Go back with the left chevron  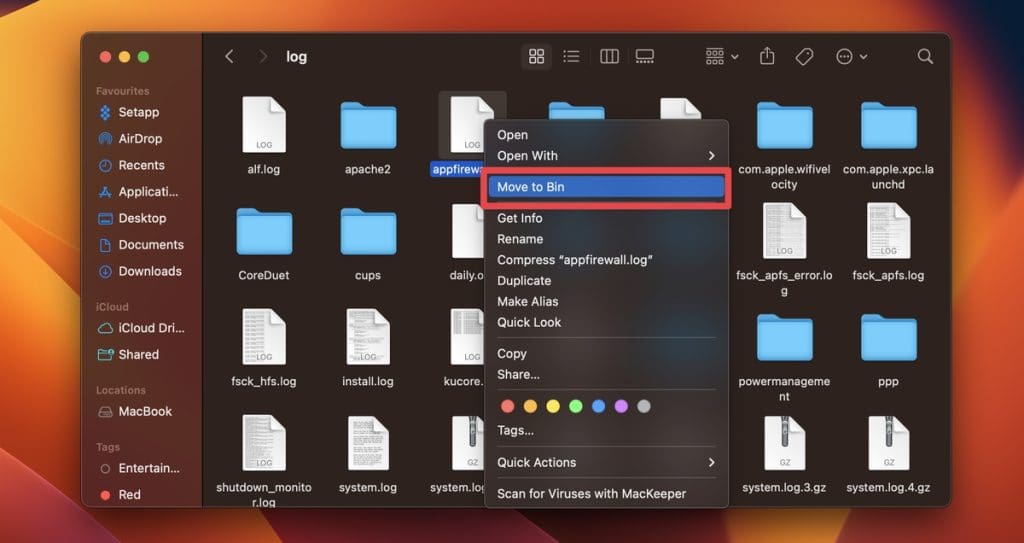tap(229, 57)
